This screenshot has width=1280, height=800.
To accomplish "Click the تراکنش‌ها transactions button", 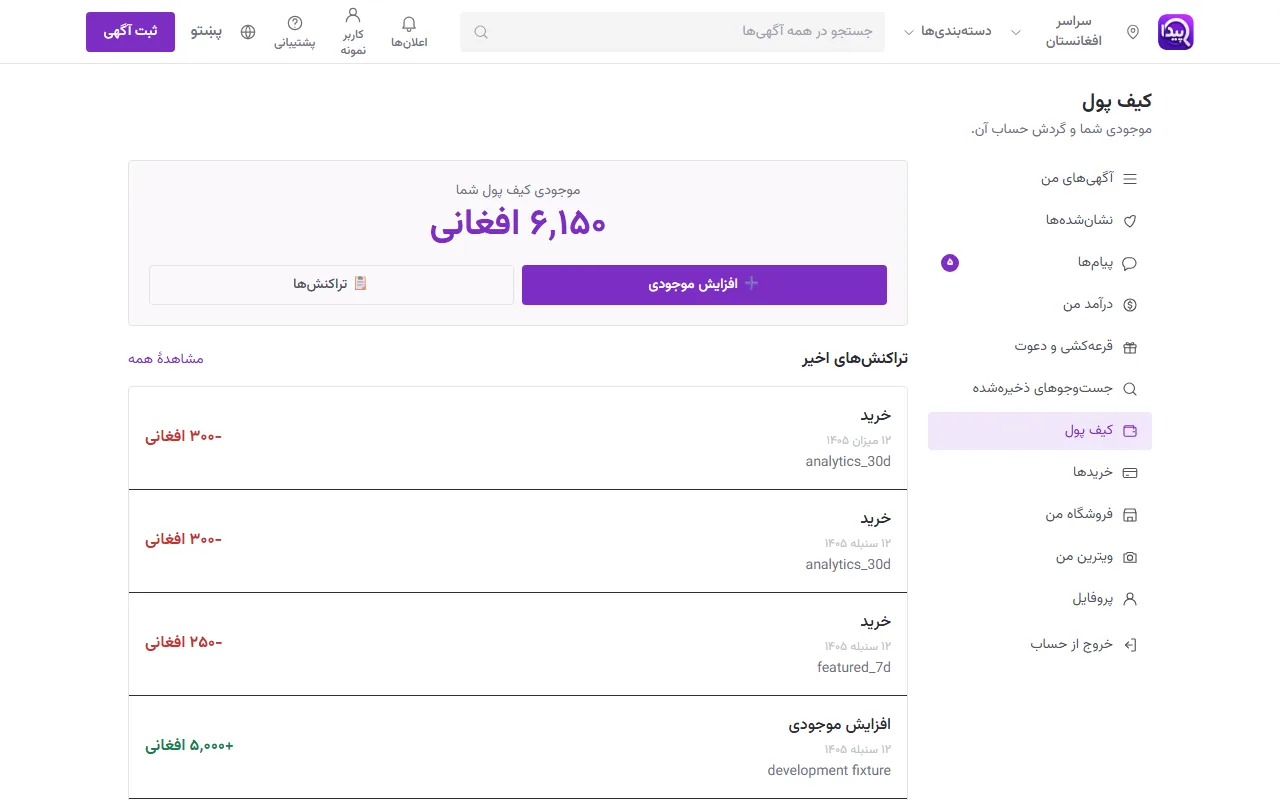I will coord(331,285).
